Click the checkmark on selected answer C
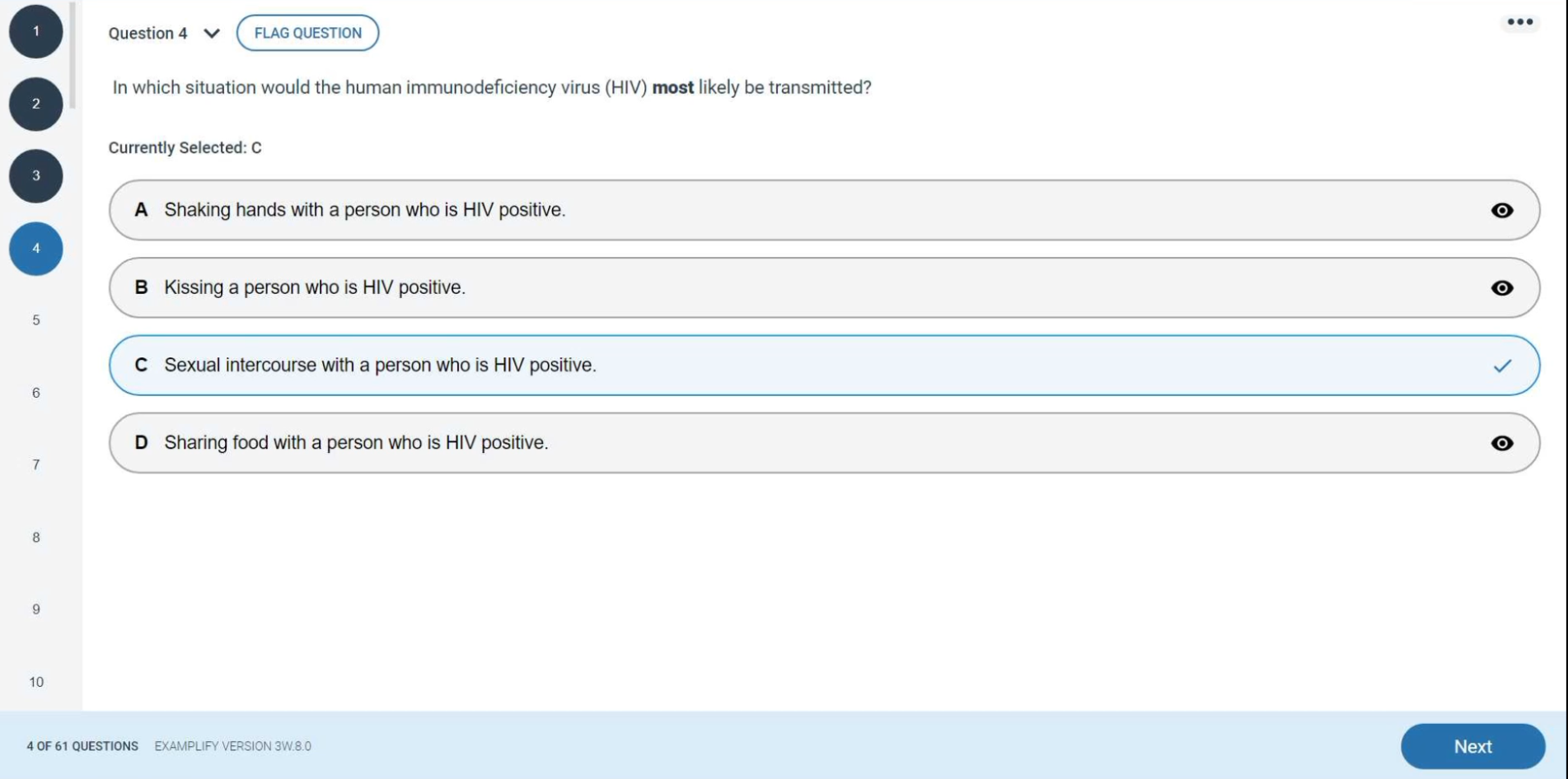Screen dimensions: 1568x779 [1502, 366]
